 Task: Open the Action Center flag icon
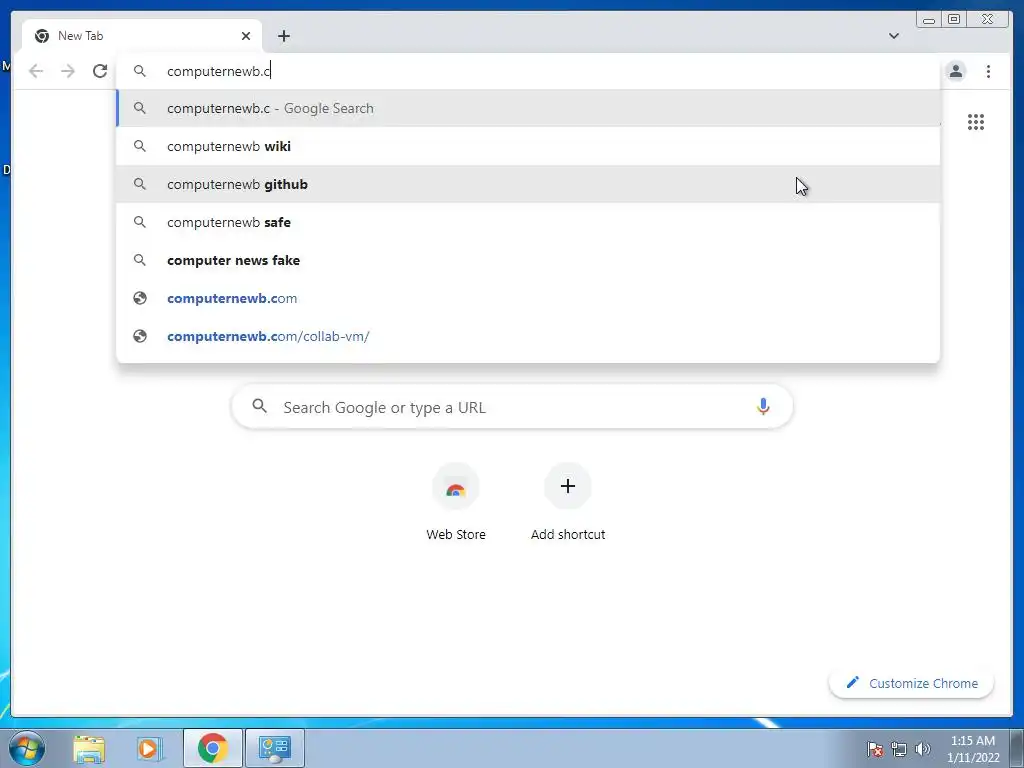click(875, 749)
